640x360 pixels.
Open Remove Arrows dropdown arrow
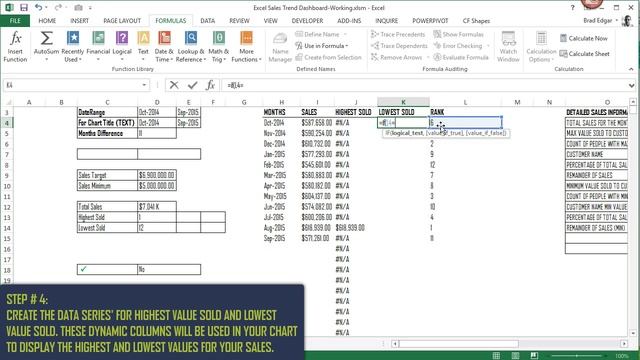(x=428, y=57)
